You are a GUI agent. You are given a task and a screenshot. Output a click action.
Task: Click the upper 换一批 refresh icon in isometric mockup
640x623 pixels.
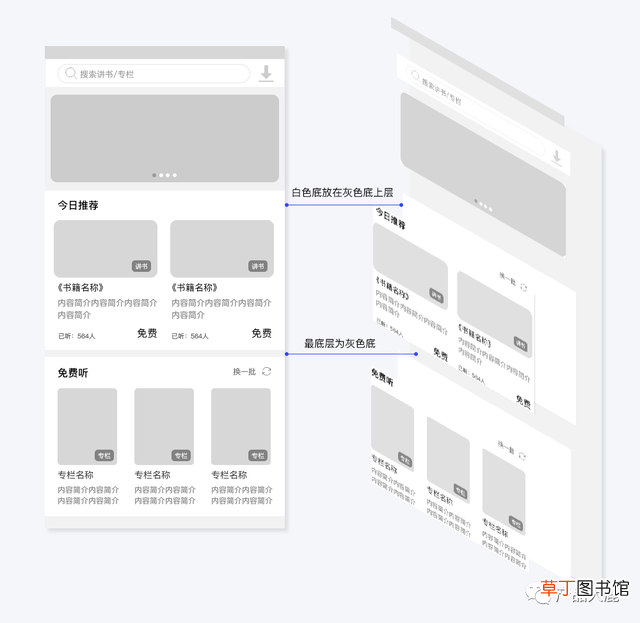point(524,287)
